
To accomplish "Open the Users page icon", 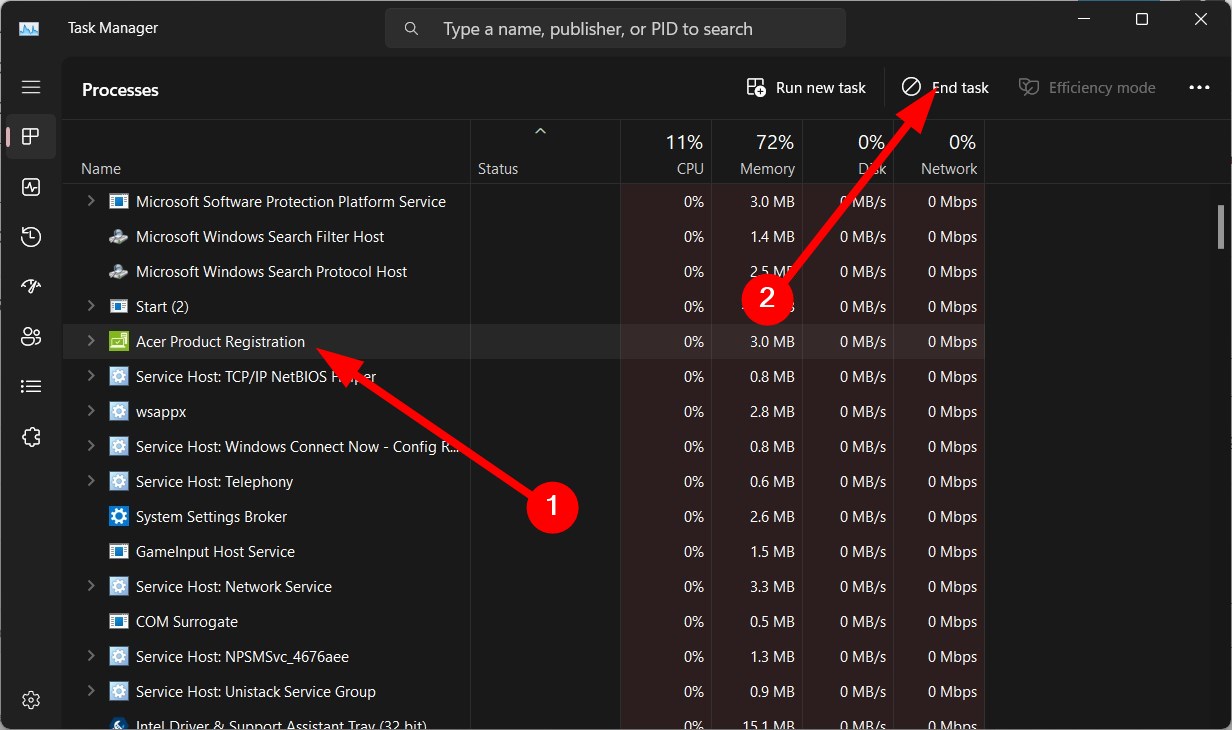I will pos(31,336).
